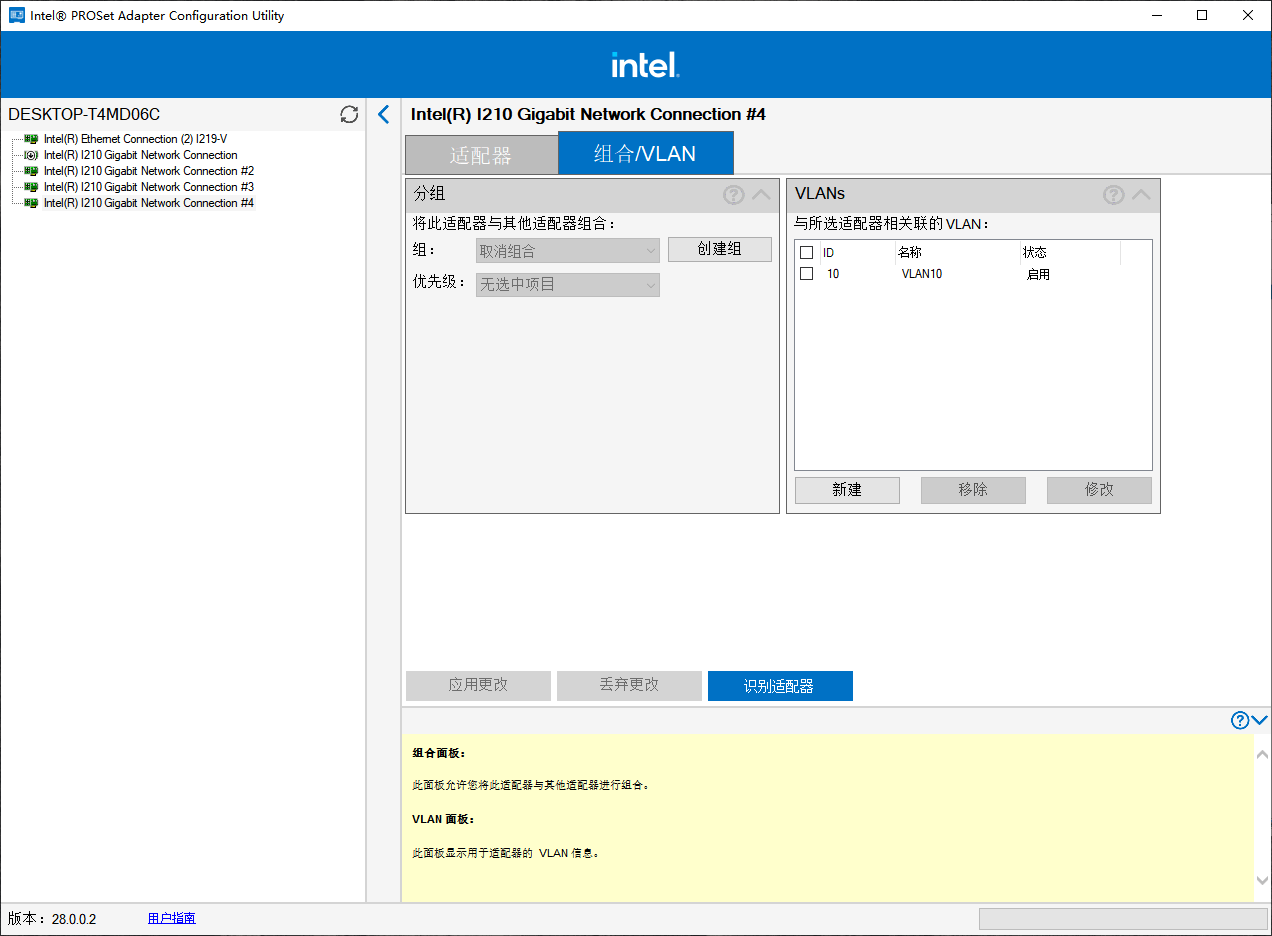The height and width of the screenshot is (936, 1272).
Task: Click the 修改 button
Action: [x=1099, y=490]
